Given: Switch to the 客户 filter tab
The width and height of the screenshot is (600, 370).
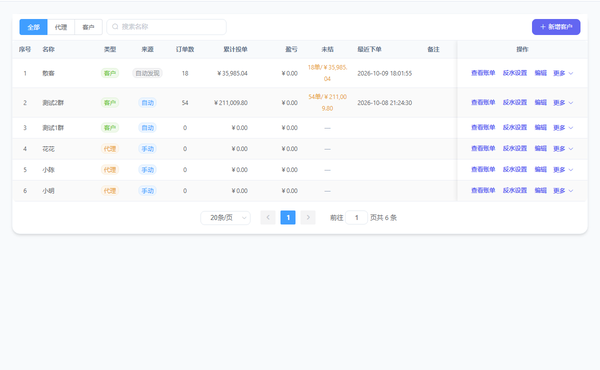Looking at the screenshot, I should (x=88, y=27).
